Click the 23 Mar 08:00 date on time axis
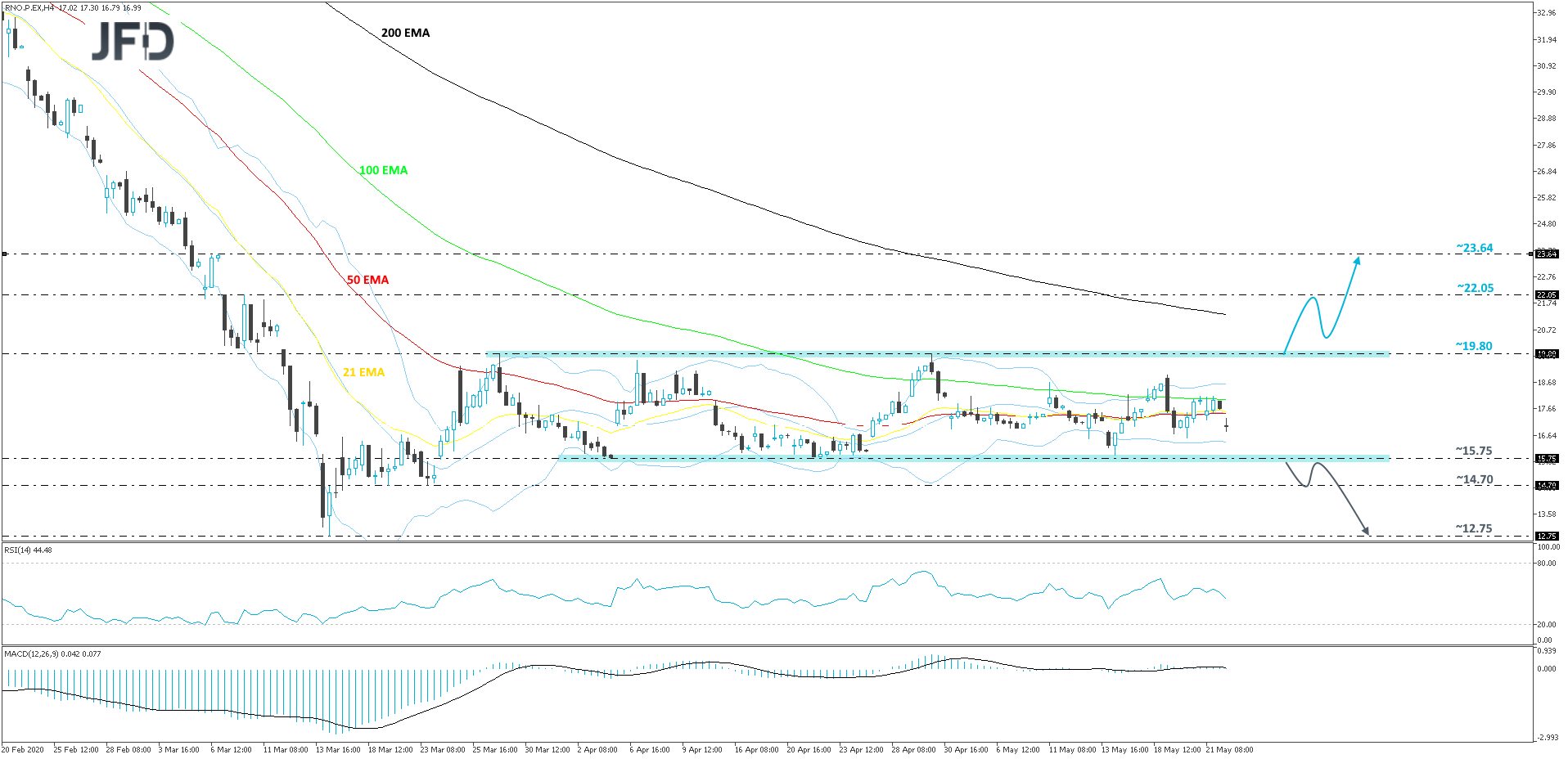 coord(443,749)
